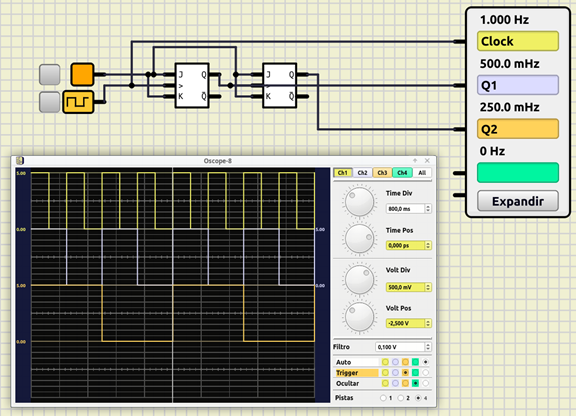The image size is (576, 416).
Task: Select the Pistas 2 radio button
Action: pyautogui.click(x=401, y=398)
